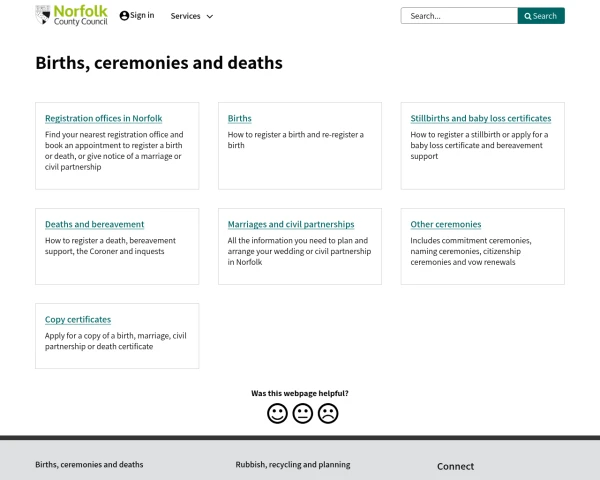Image resolution: width=600 pixels, height=480 pixels.
Task: Click the Norfolk County Council logo
Action: 71,15
